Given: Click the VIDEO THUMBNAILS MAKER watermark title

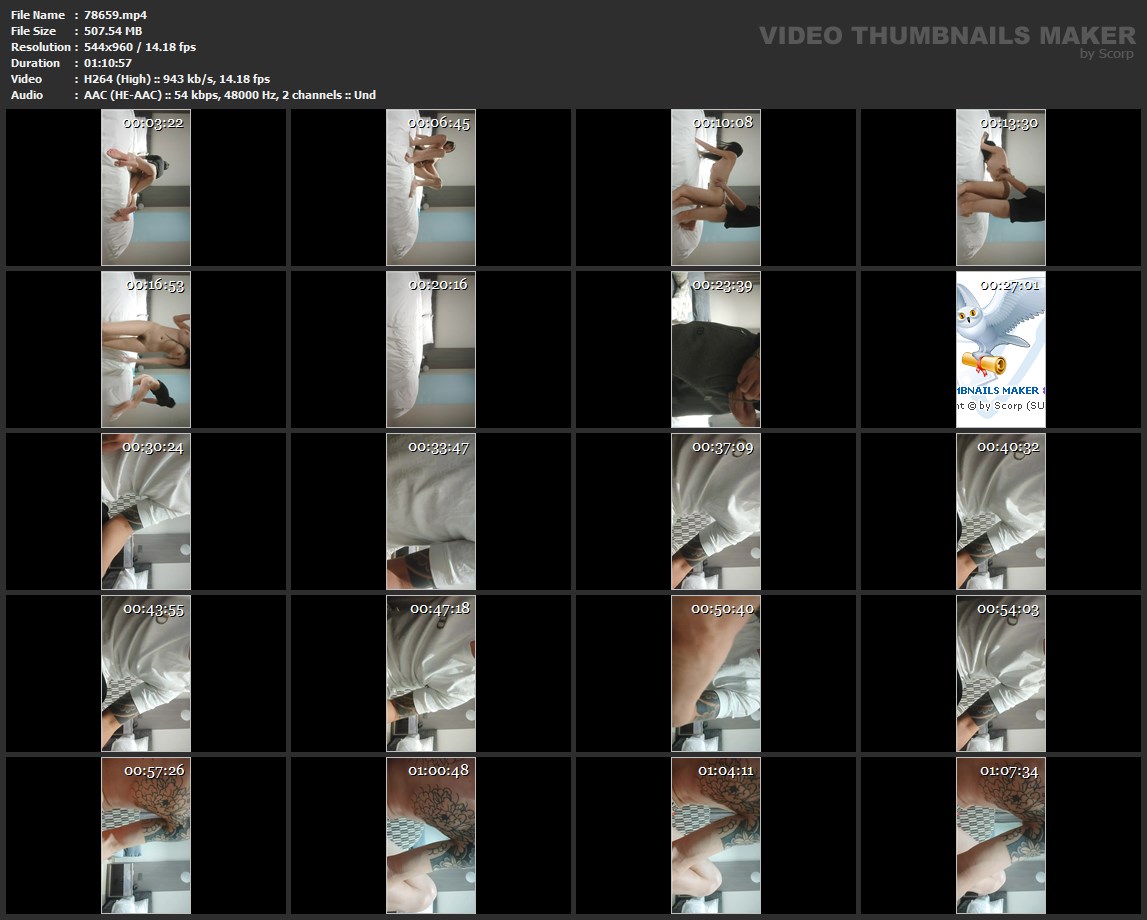Looking at the screenshot, I should (x=946, y=35).
